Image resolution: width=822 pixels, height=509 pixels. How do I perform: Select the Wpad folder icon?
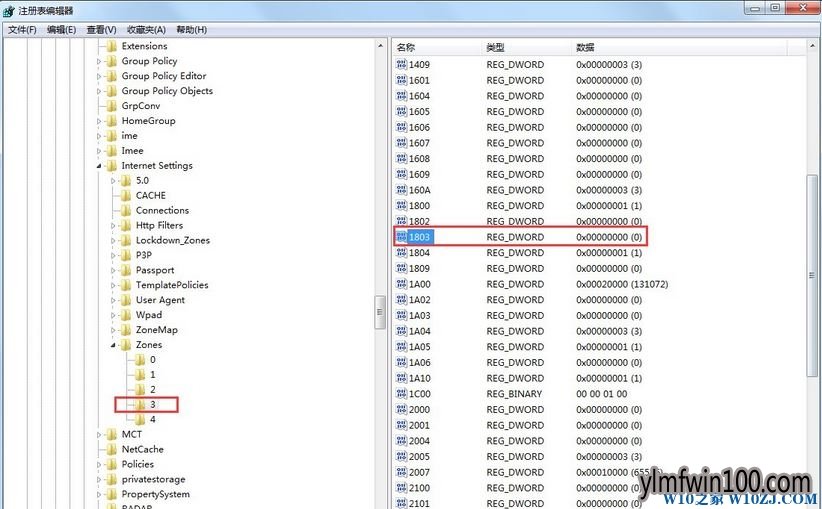tap(125, 315)
